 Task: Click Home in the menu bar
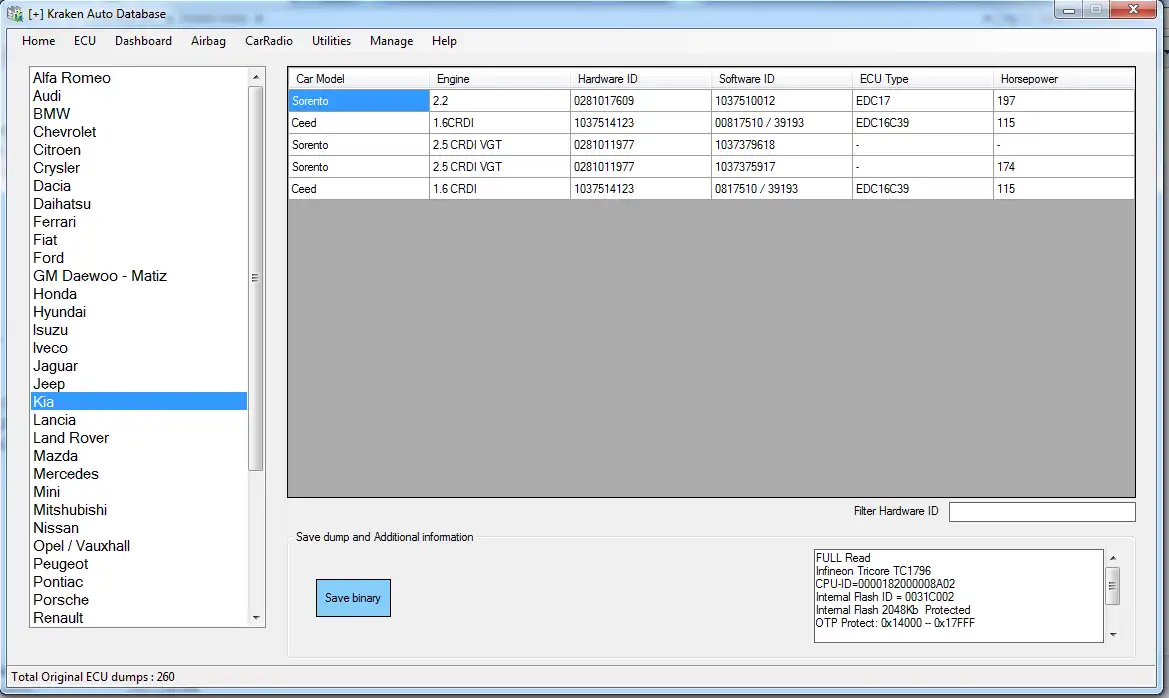[x=38, y=41]
